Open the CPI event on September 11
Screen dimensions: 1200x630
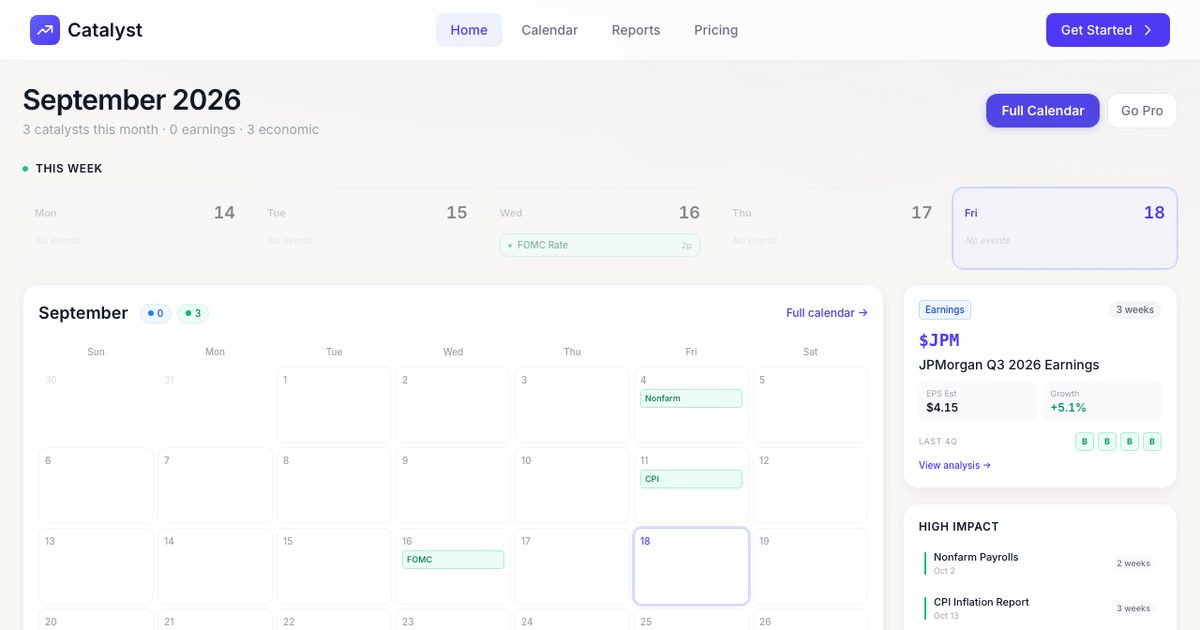(x=691, y=479)
